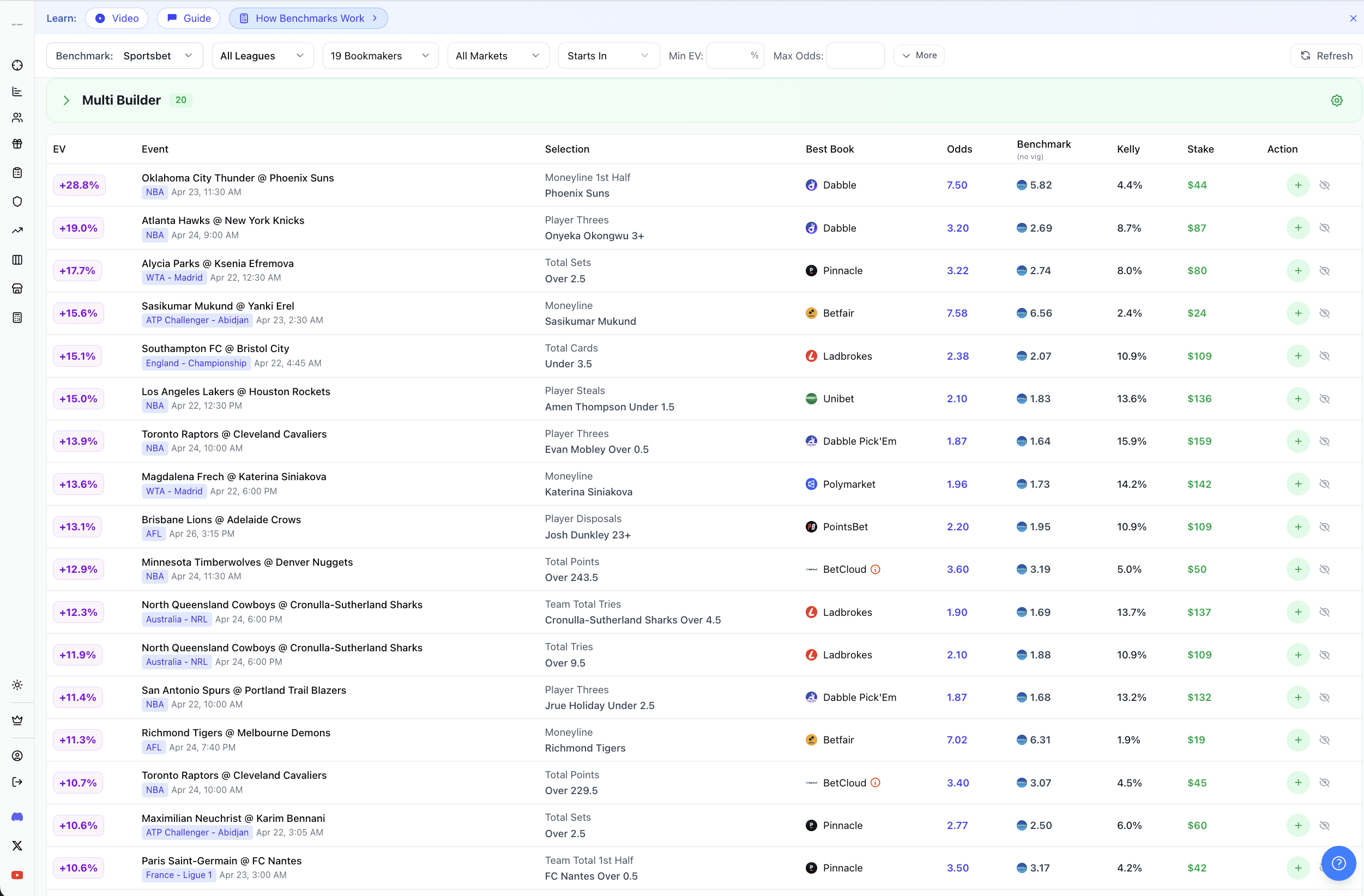Image resolution: width=1364 pixels, height=896 pixels.
Task: Toggle theme with sun icon
Action: coord(17,685)
